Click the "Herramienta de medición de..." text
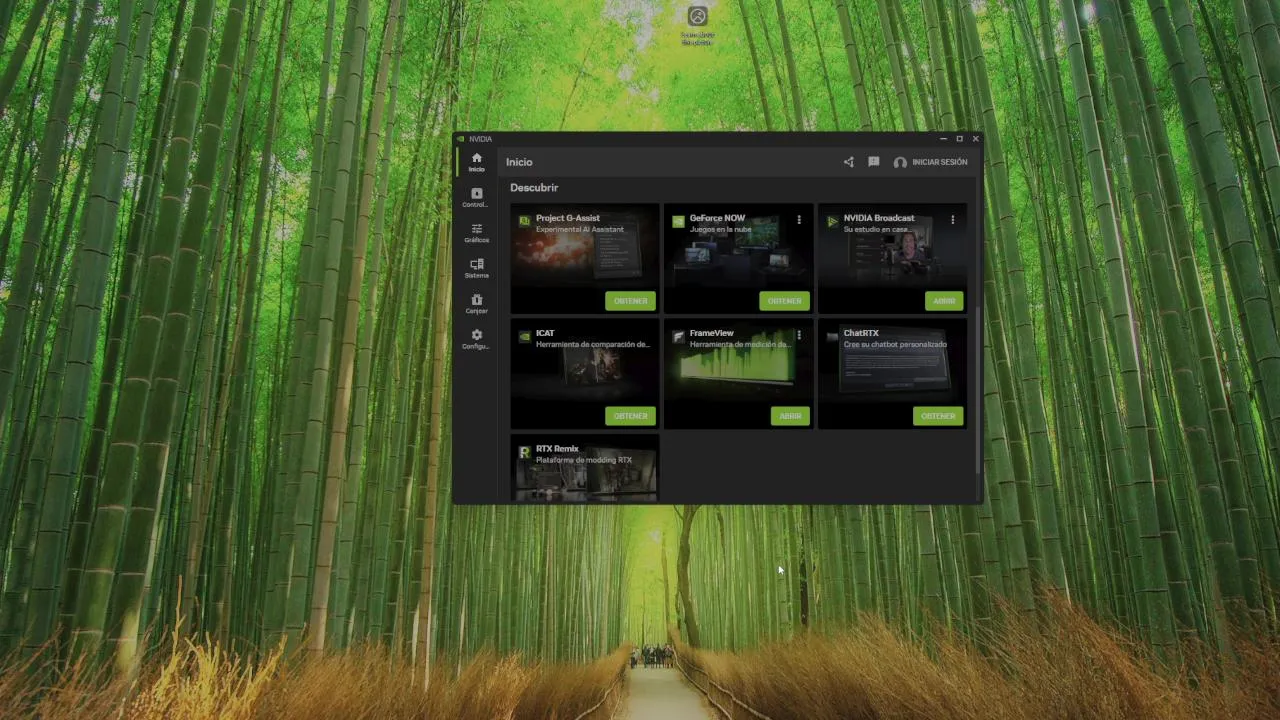 pos(740,345)
